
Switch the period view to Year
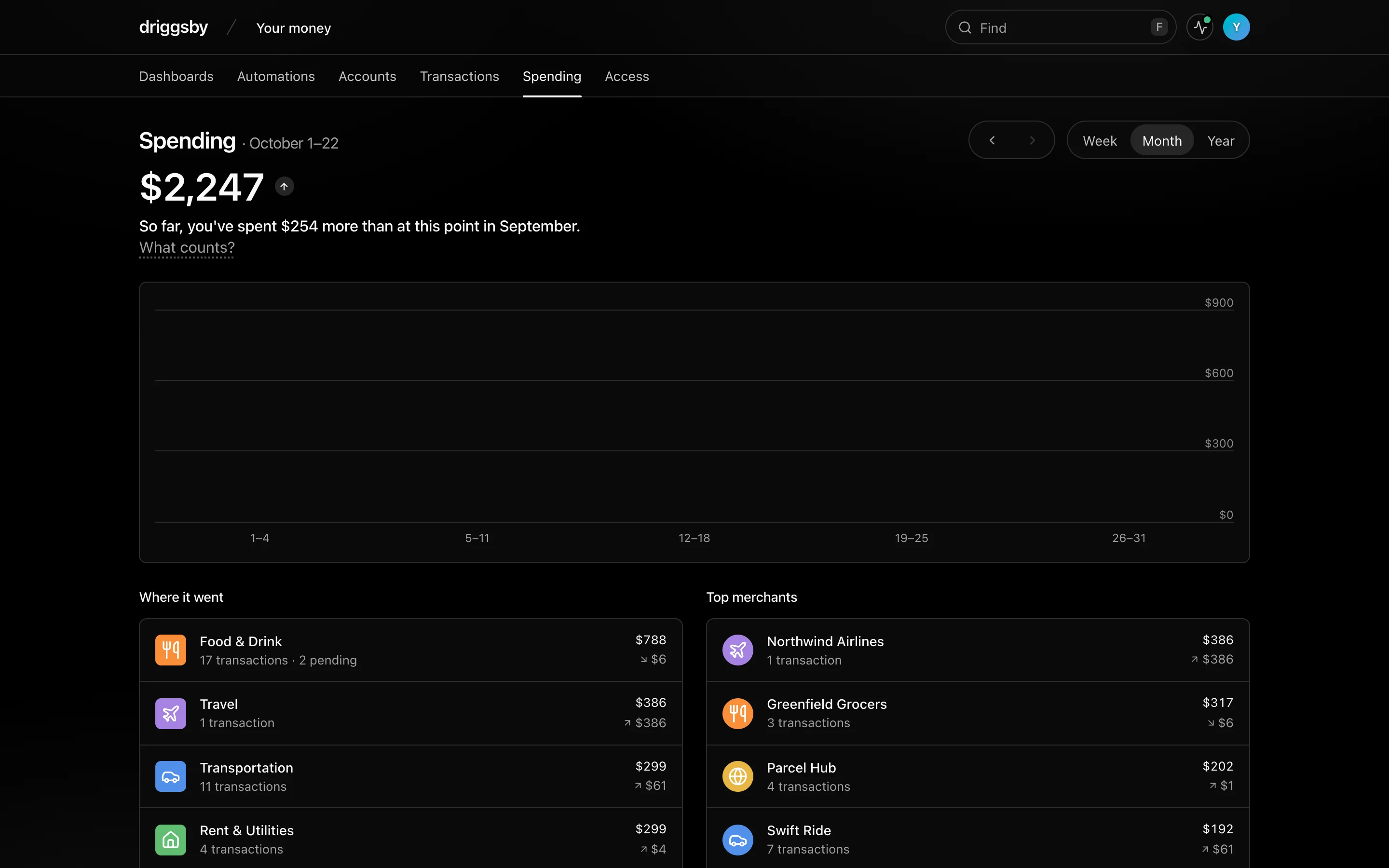tap(1220, 141)
